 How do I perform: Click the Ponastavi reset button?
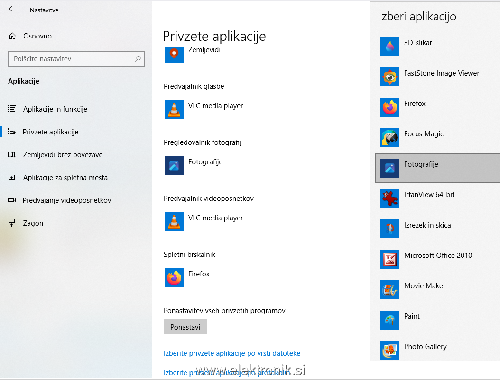(x=185, y=327)
